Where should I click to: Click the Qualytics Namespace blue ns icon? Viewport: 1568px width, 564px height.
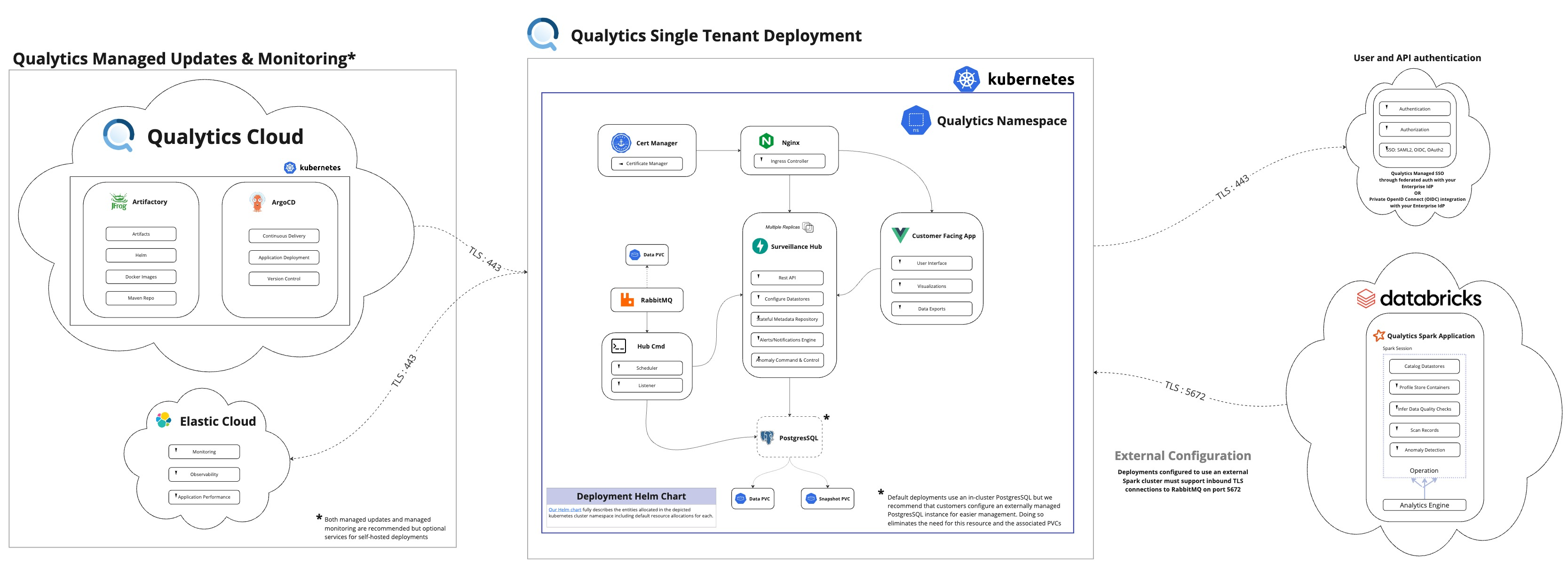(916, 120)
